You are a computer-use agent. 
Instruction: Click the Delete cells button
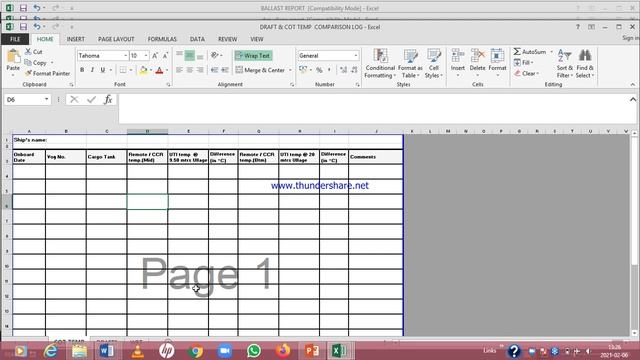coord(477,63)
